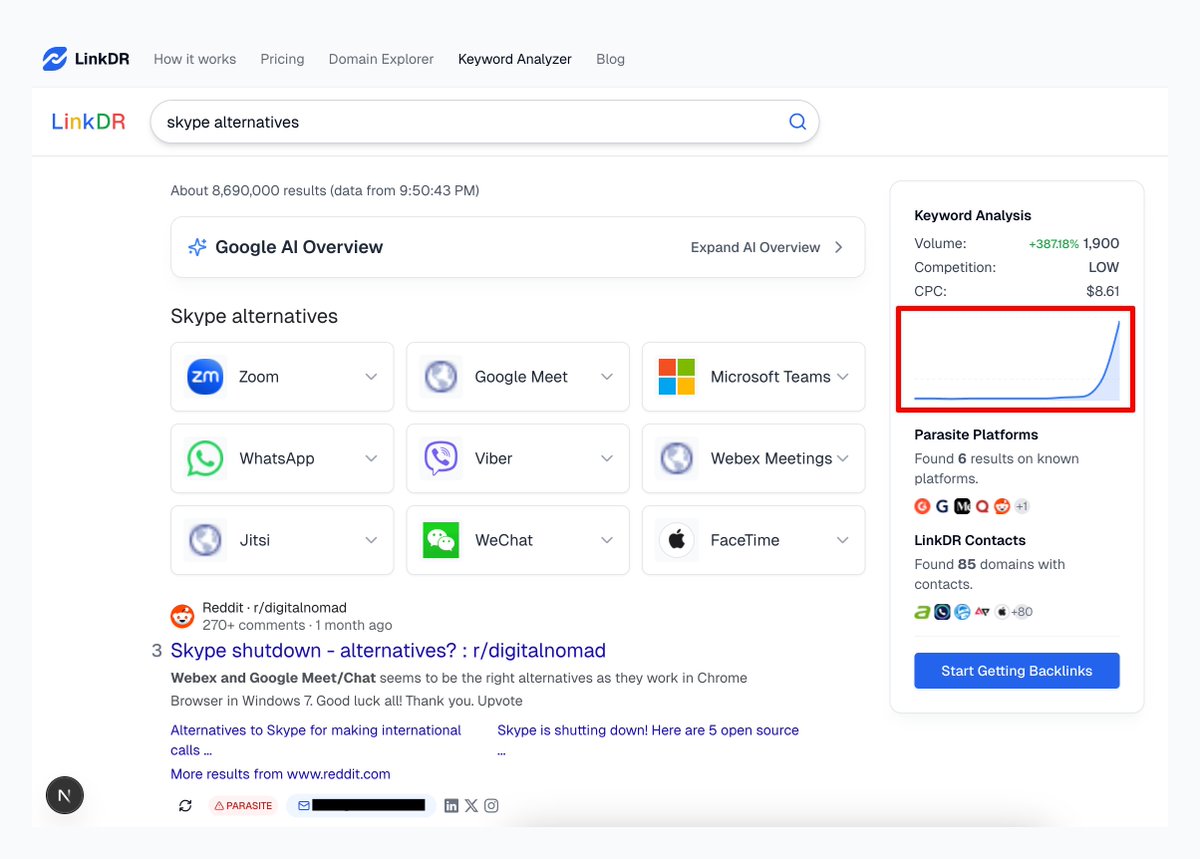Click the Microsoft Teams logo icon
Viewport: 1200px width, 859px height.
pyautogui.click(x=677, y=377)
